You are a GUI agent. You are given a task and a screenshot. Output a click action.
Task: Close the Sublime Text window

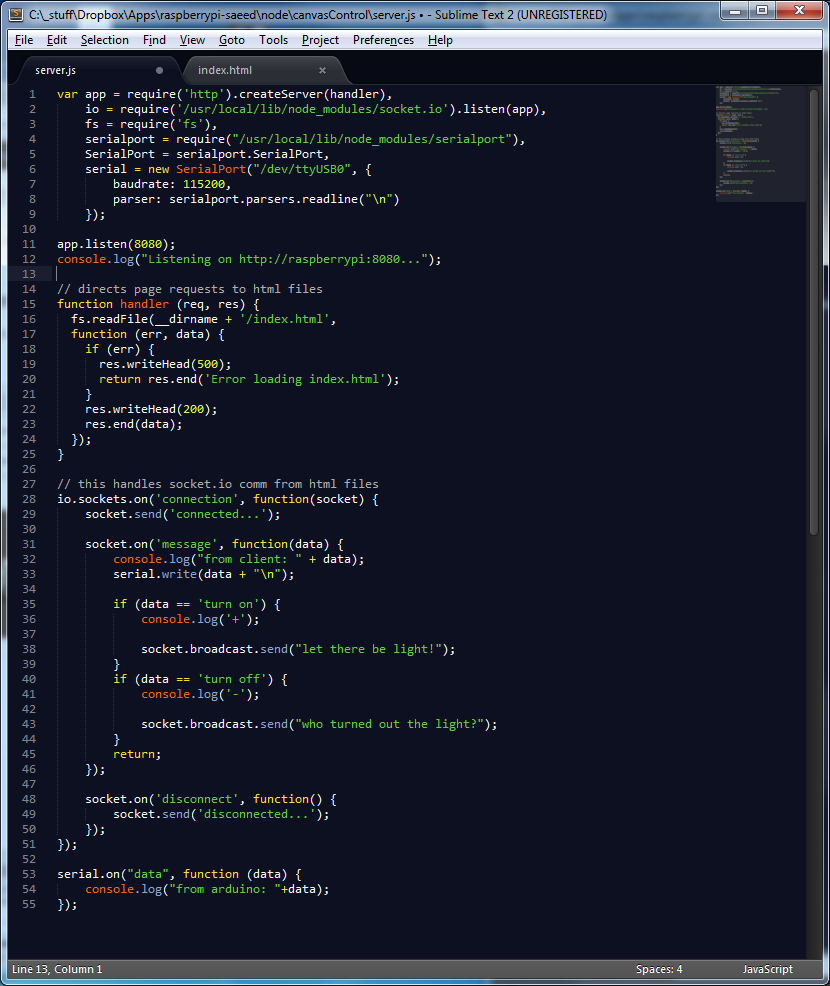click(799, 11)
